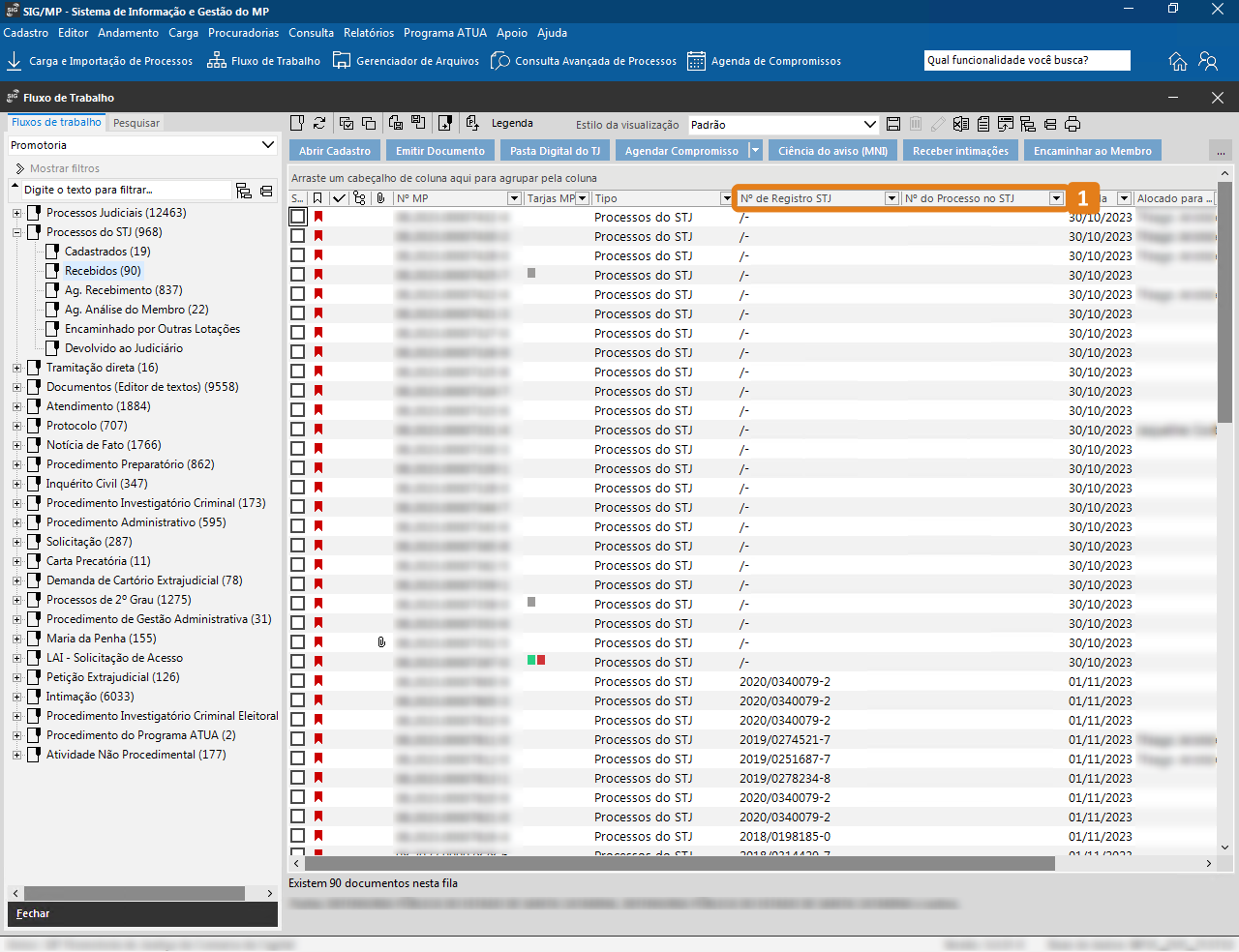
Task: Open Gerenciador de Arquivos
Action: click(x=406, y=61)
